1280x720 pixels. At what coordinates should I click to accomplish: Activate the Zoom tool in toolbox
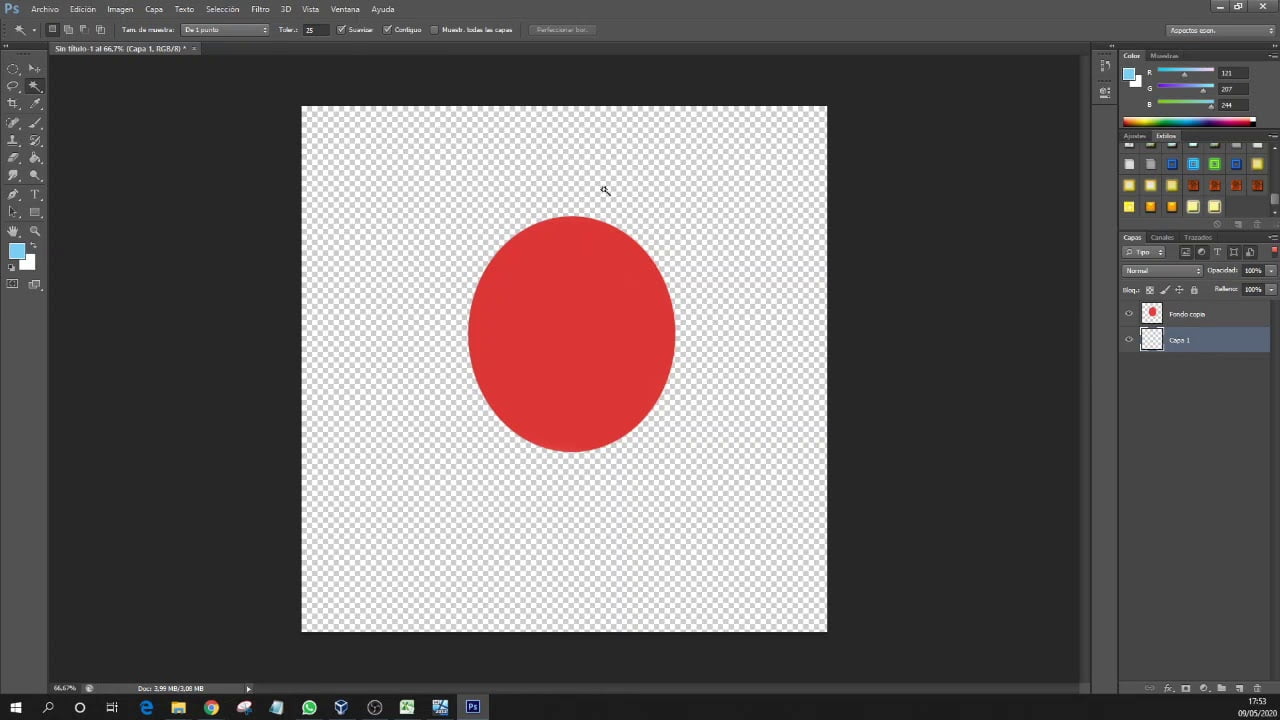(x=35, y=231)
